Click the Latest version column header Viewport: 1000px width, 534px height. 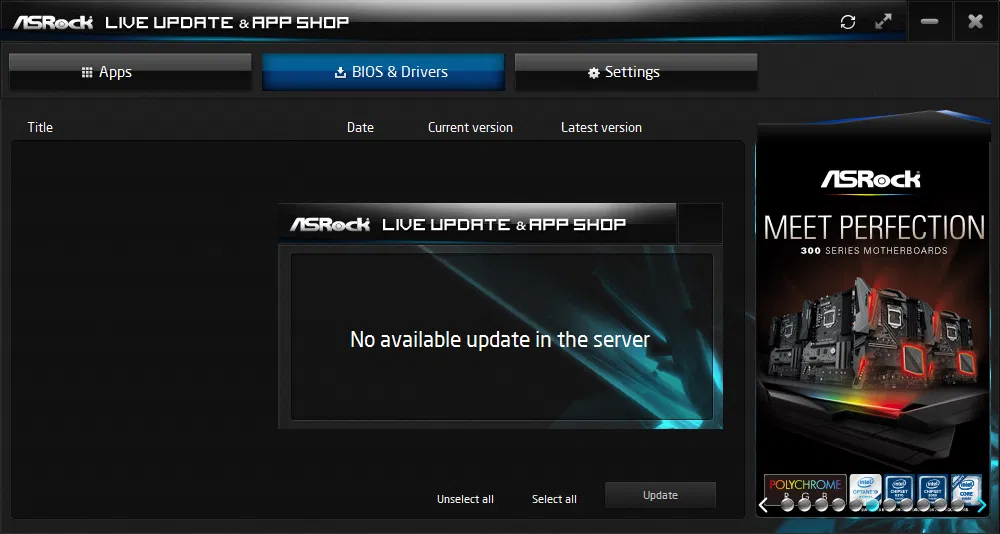[601, 127]
